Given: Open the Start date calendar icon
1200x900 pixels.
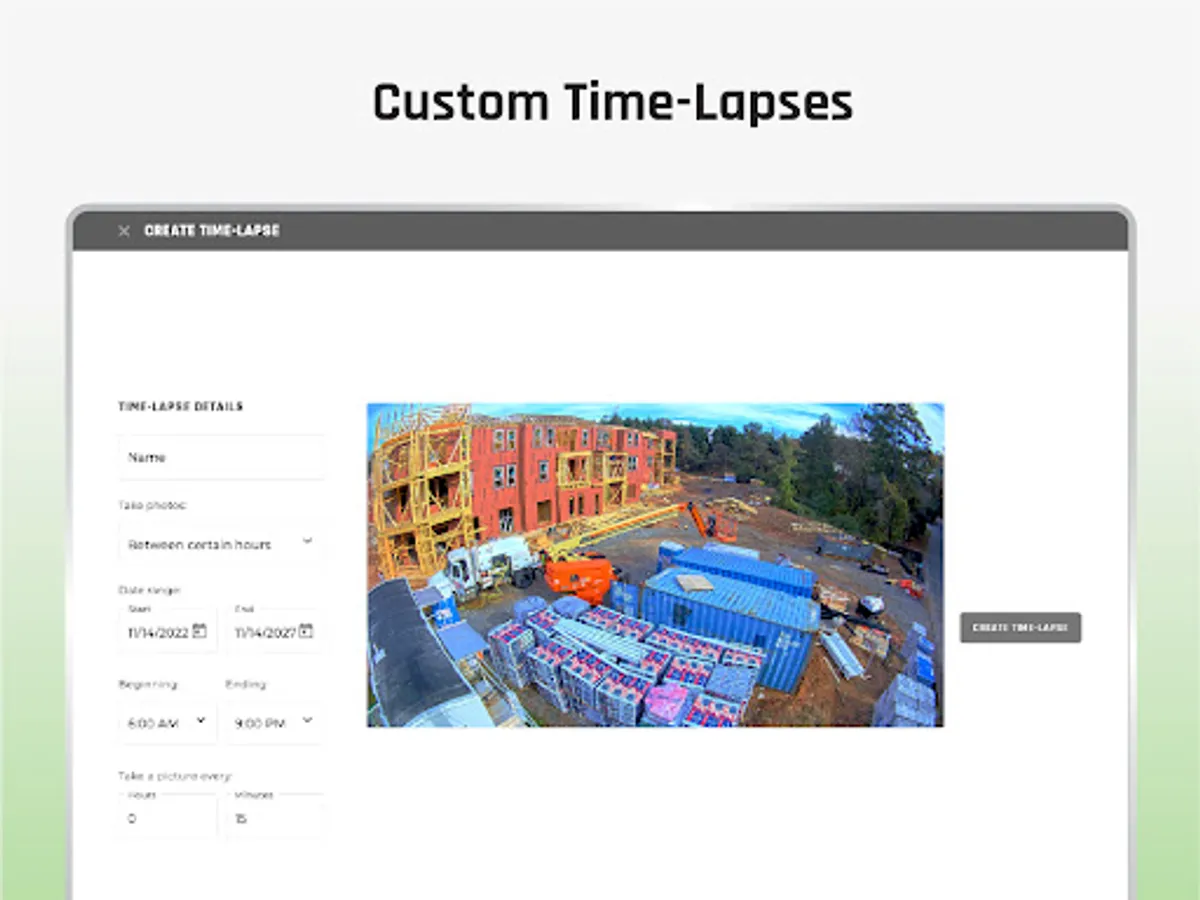Looking at the screenshot, I should coord(200,631).
